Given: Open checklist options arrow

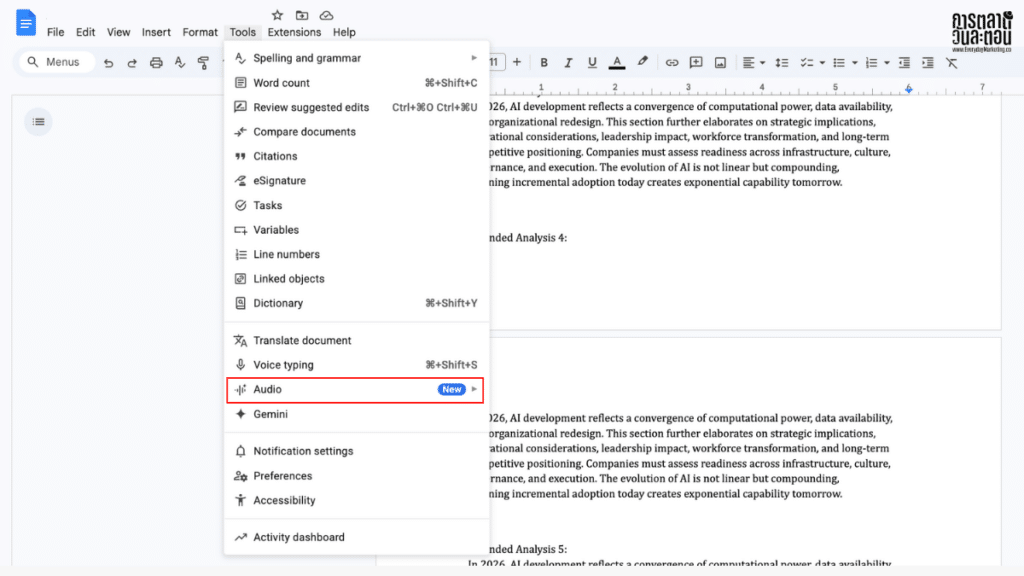Looking at the screenshot, I should 822,63.
